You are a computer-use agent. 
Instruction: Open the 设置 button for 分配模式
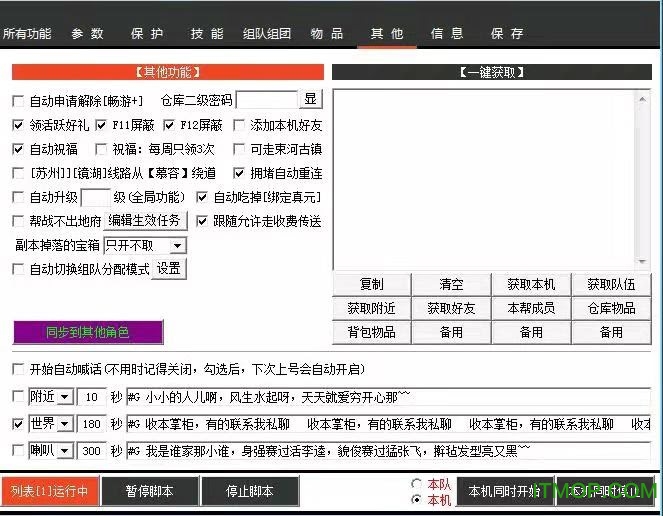169,269
